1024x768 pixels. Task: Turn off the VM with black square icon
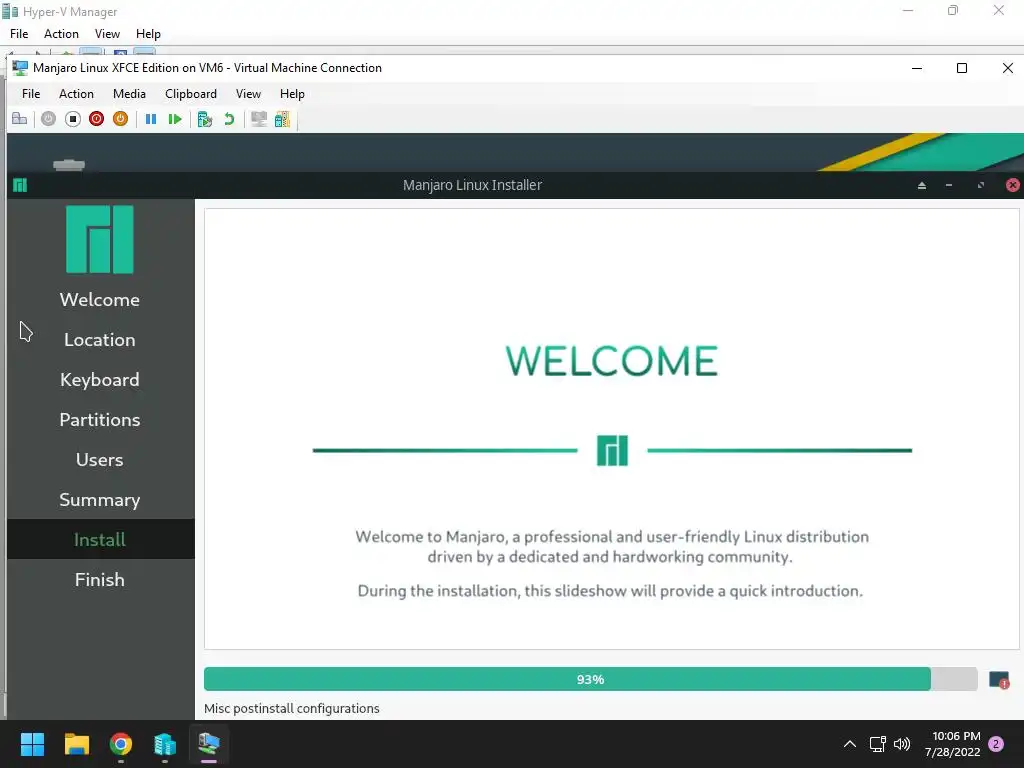point(72,119)
